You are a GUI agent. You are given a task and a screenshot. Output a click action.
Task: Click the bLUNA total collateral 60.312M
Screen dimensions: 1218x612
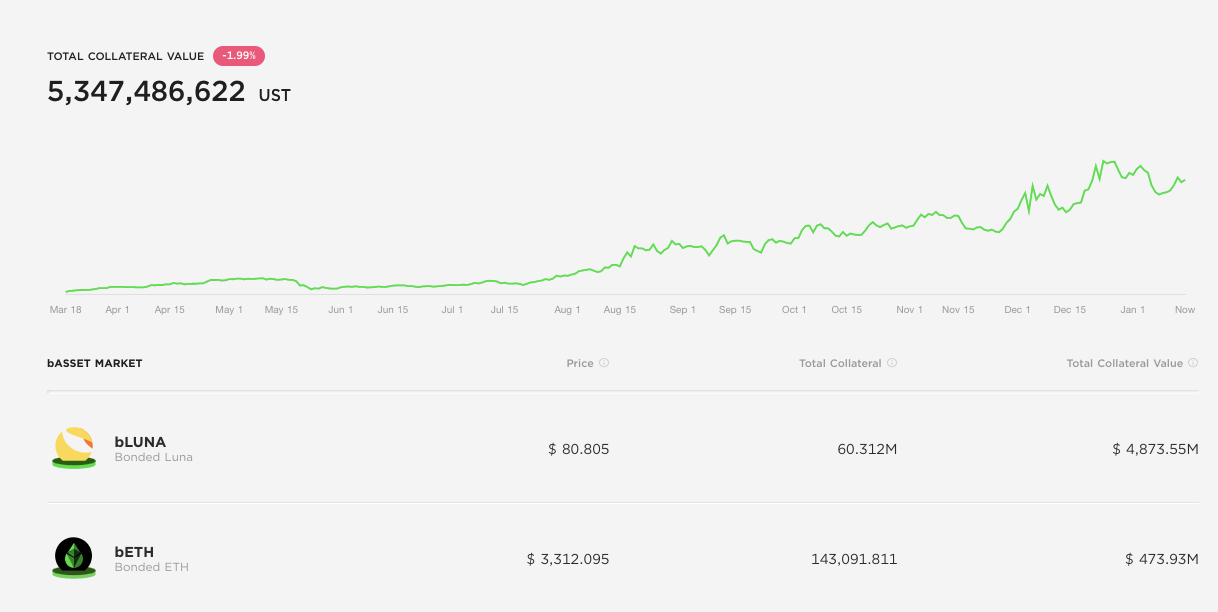[x=867, y=449]
